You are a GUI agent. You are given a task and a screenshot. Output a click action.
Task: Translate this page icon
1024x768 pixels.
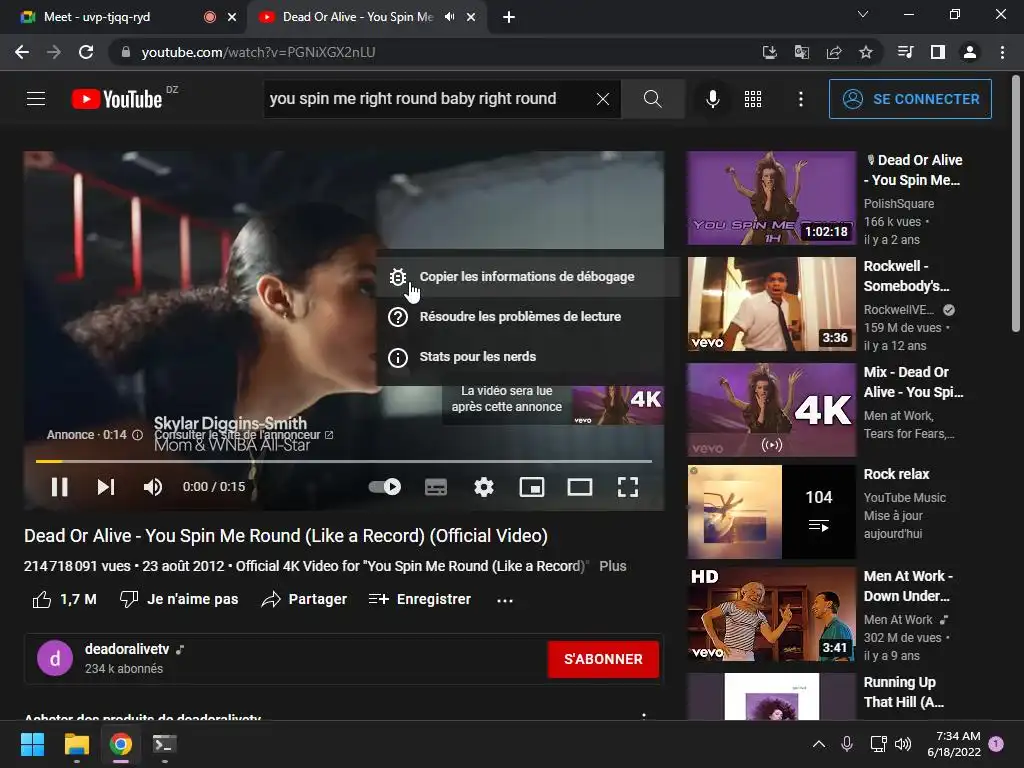coord(802,52)
